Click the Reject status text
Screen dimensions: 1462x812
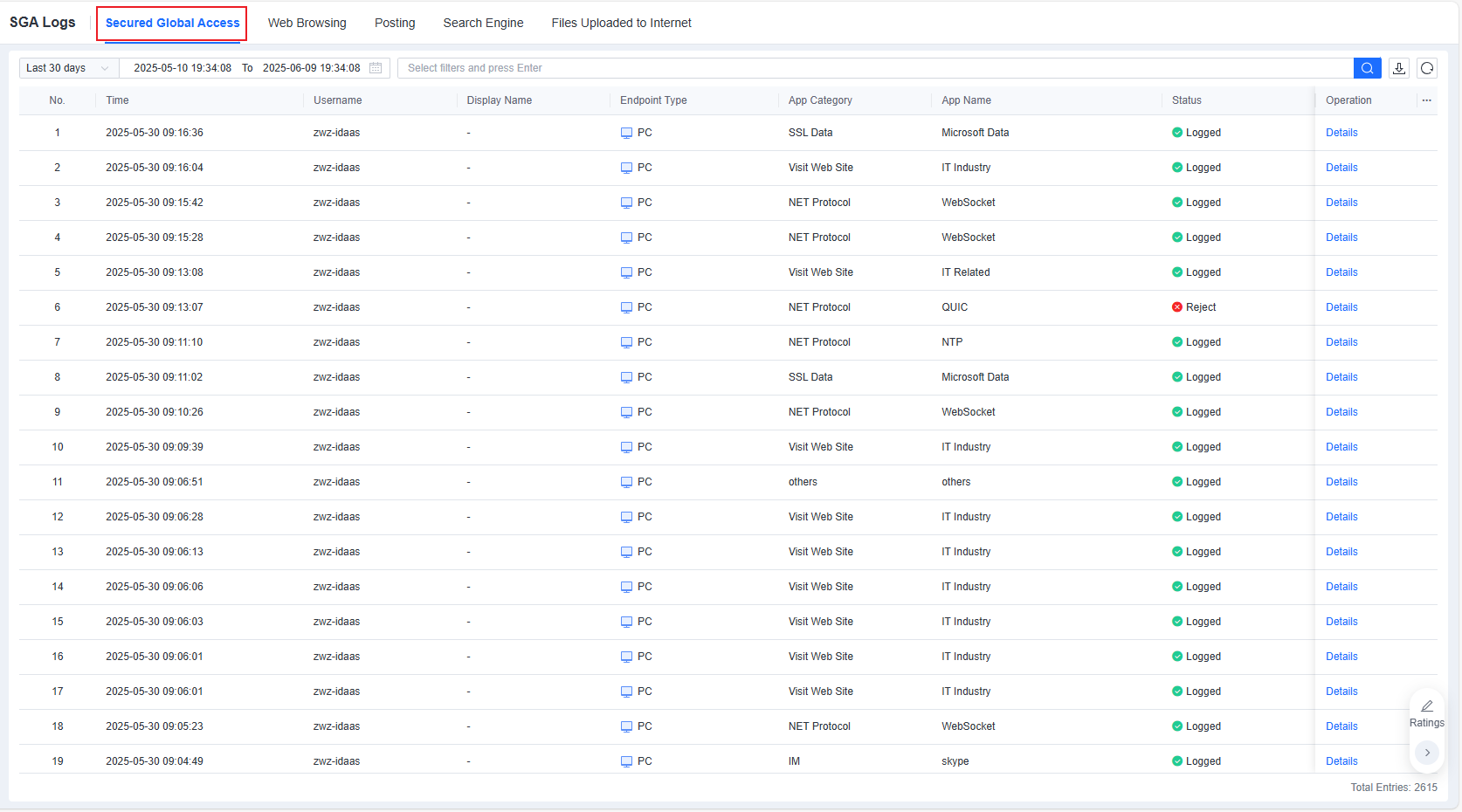(x=1201, y=307)
